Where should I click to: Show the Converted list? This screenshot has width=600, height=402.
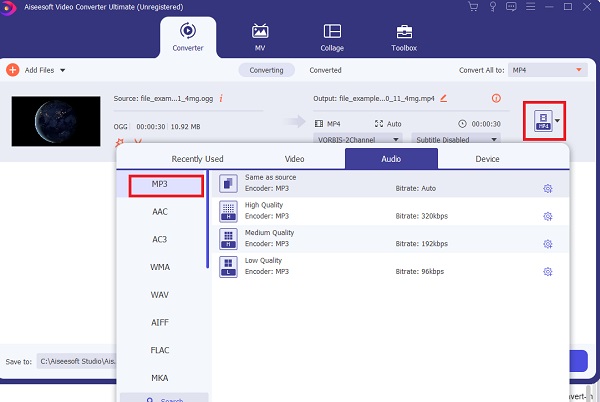(x=326, y=70)
